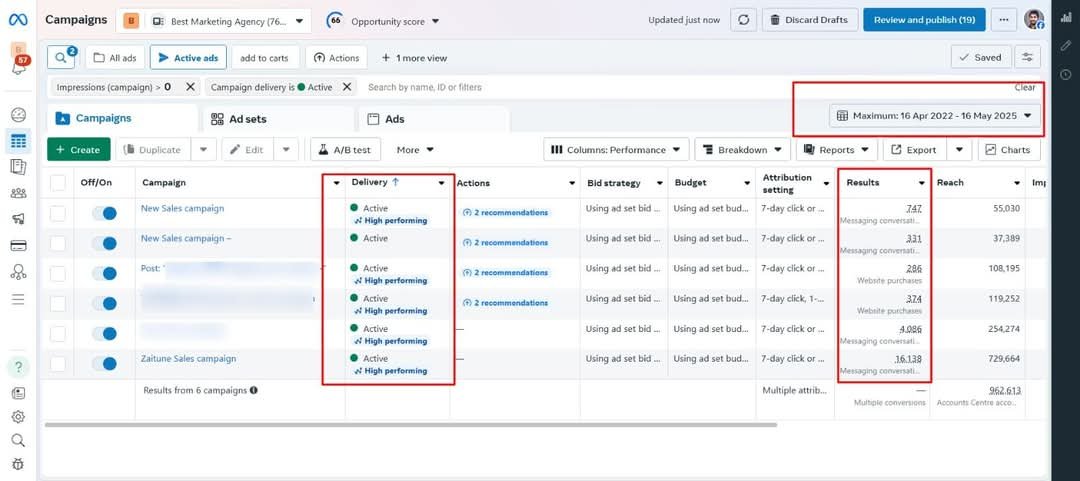Click the megaphone advertising icon in sidebar
The height and width of the screenshot is (481, 1080).
click(x=18, y=219)
